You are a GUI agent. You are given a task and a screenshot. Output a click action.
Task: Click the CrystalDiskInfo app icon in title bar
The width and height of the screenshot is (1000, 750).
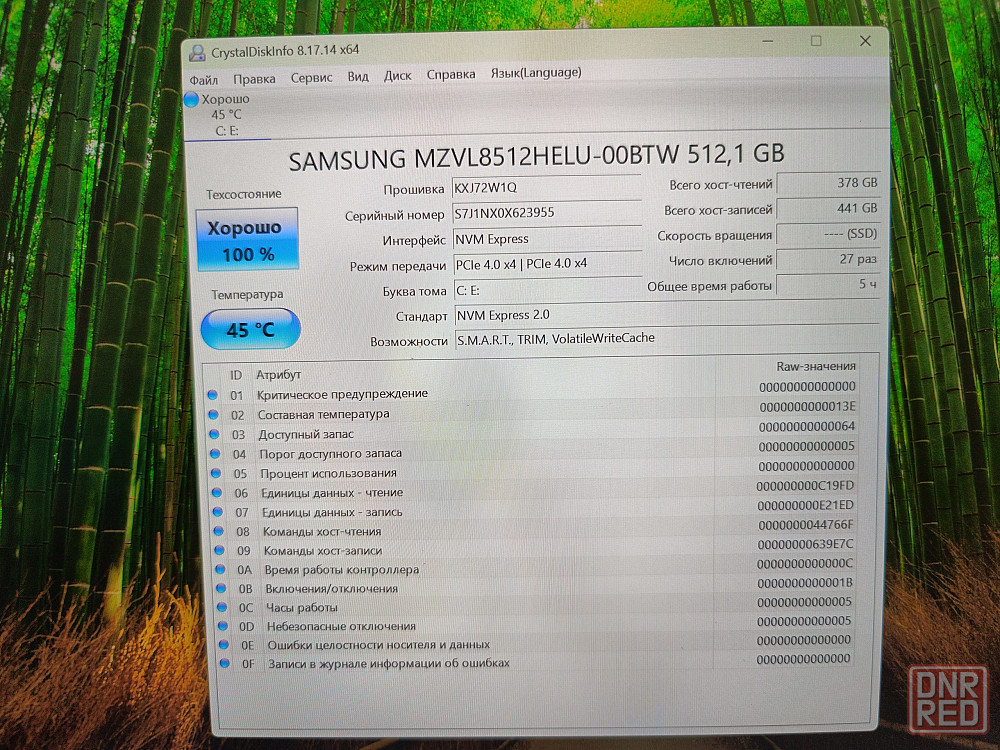coord(197,52)
